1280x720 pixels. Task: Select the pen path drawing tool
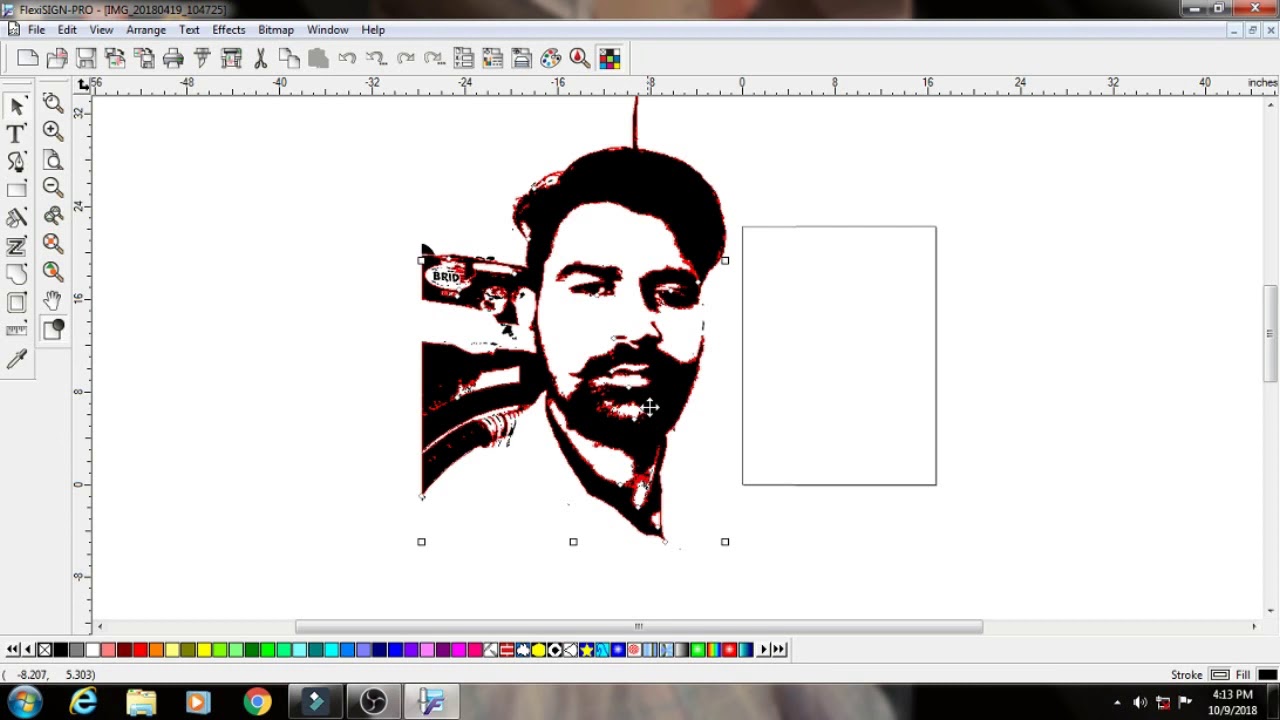click(x=16, y=161)
